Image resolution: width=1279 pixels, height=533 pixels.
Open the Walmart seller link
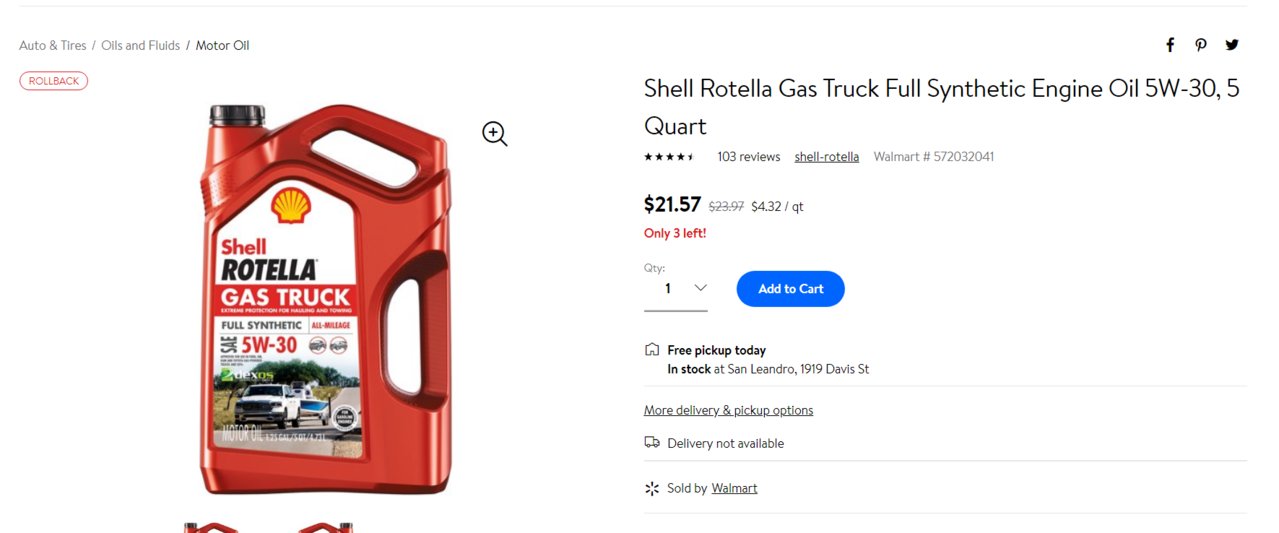pyautogui.click(x=734, y=488)
